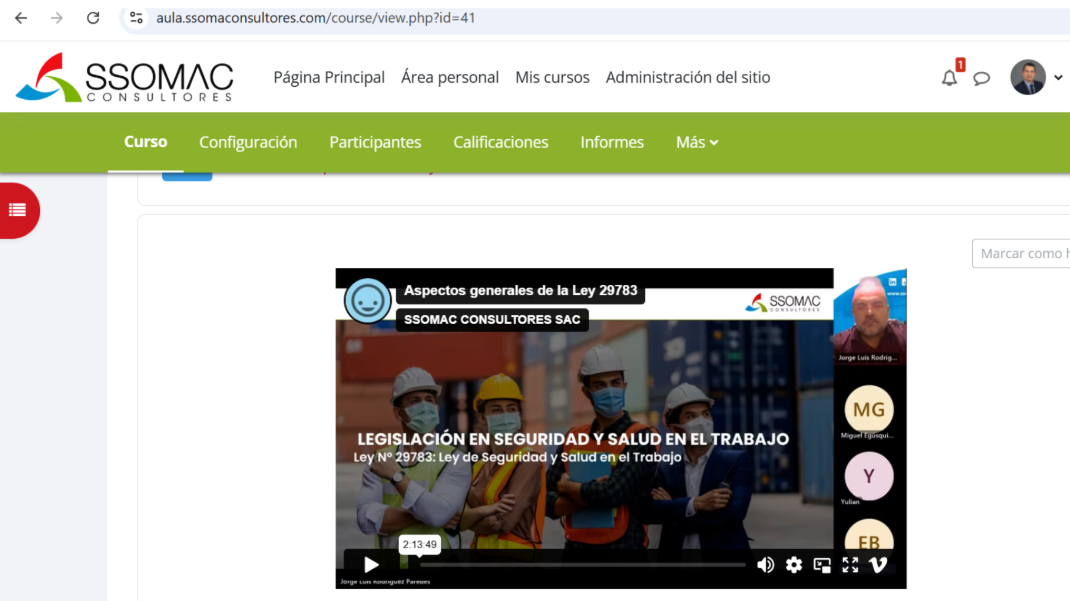The width and height of the screenshot is (1070, 601).
Task: Expand the Más dropdown menu
Action: pos(697,142)
